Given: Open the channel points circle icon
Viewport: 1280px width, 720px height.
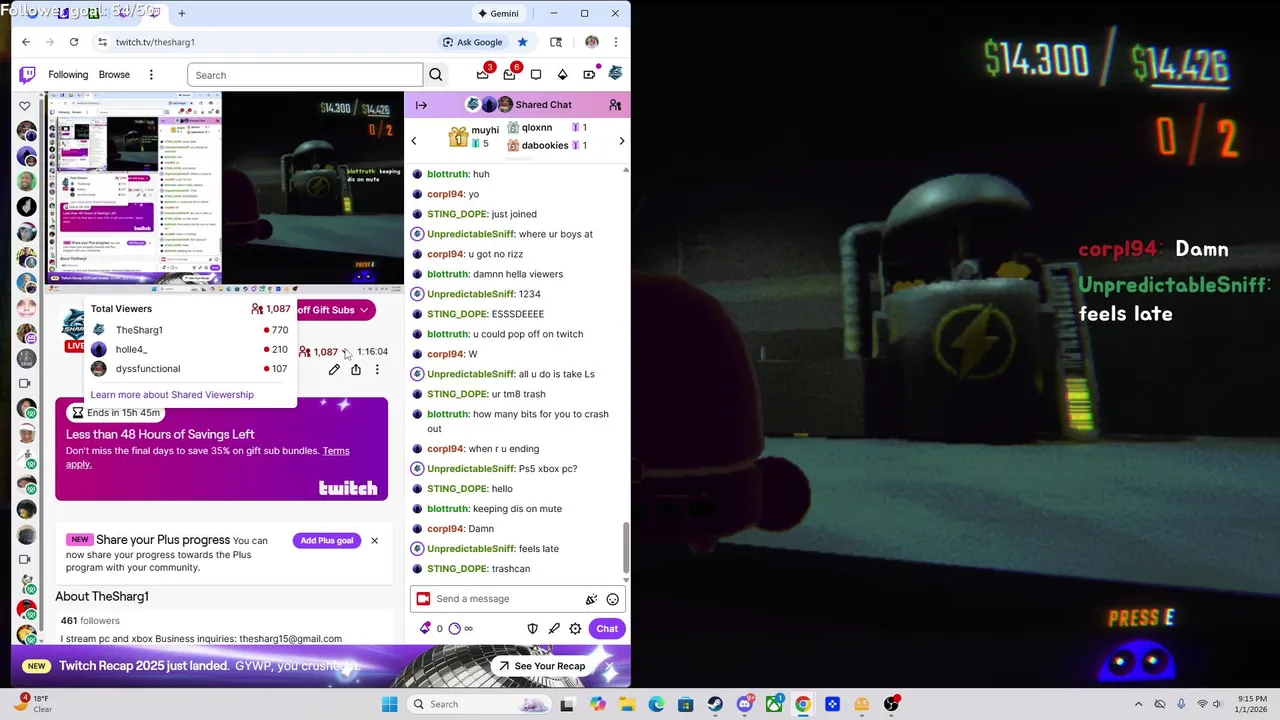Looking at the screenshot, I should coord(455,629).
